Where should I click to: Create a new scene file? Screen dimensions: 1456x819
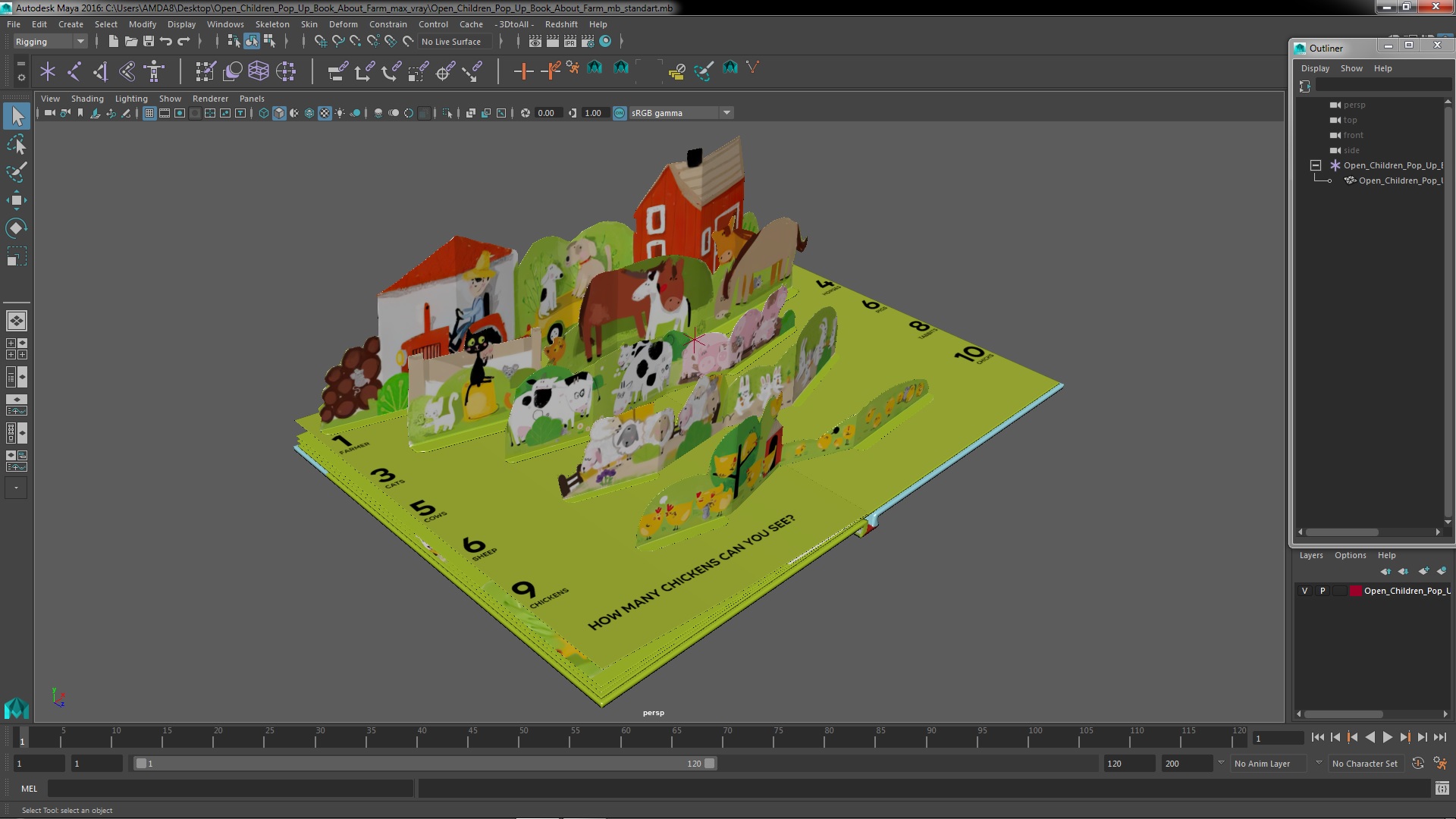coord(113,42)
